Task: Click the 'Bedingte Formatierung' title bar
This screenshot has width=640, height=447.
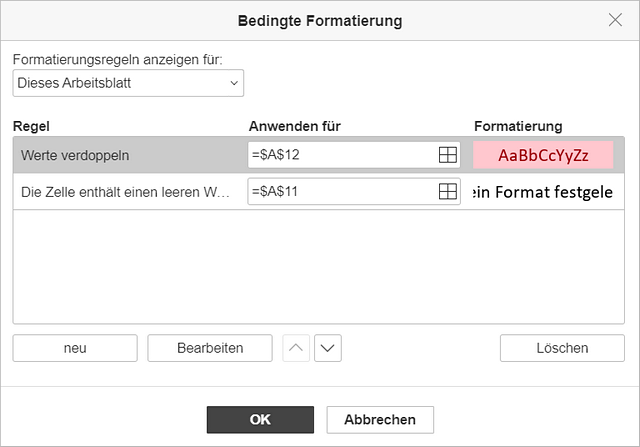Action: coord(320,20)
